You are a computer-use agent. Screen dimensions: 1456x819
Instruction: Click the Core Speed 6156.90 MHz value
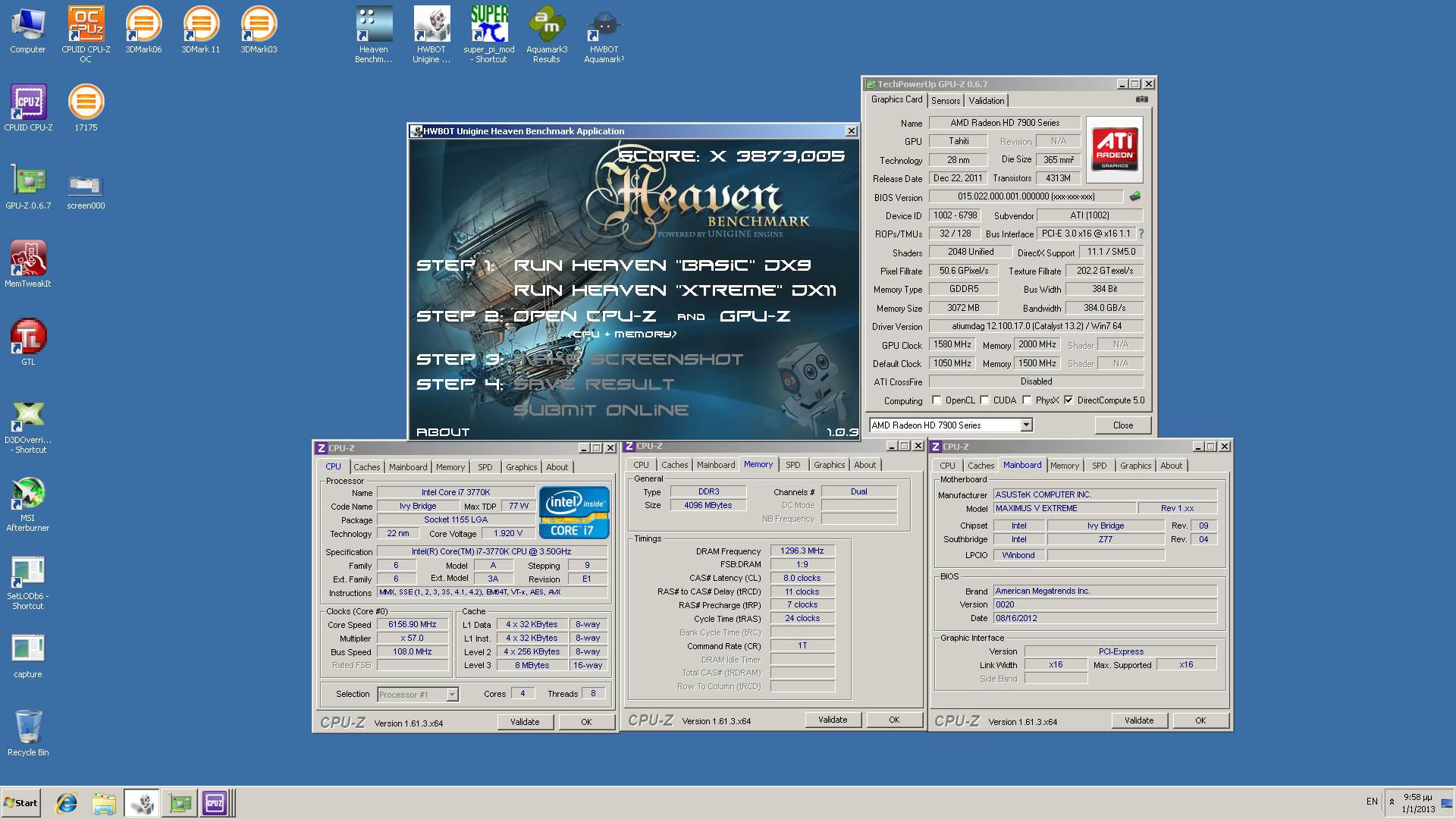[x=413, y=625]
